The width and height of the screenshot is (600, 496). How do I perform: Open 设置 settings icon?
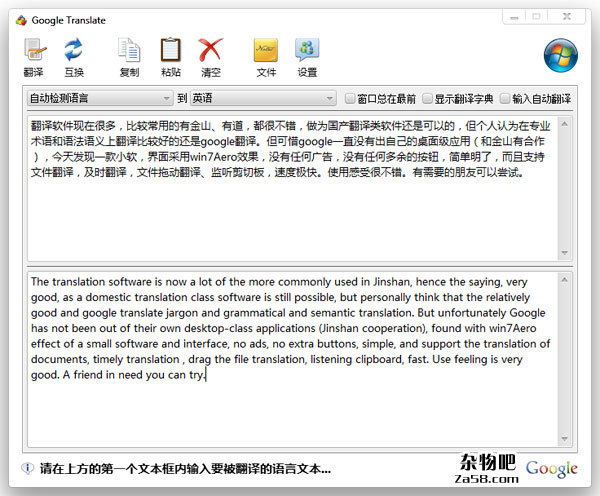click(307, 49)
